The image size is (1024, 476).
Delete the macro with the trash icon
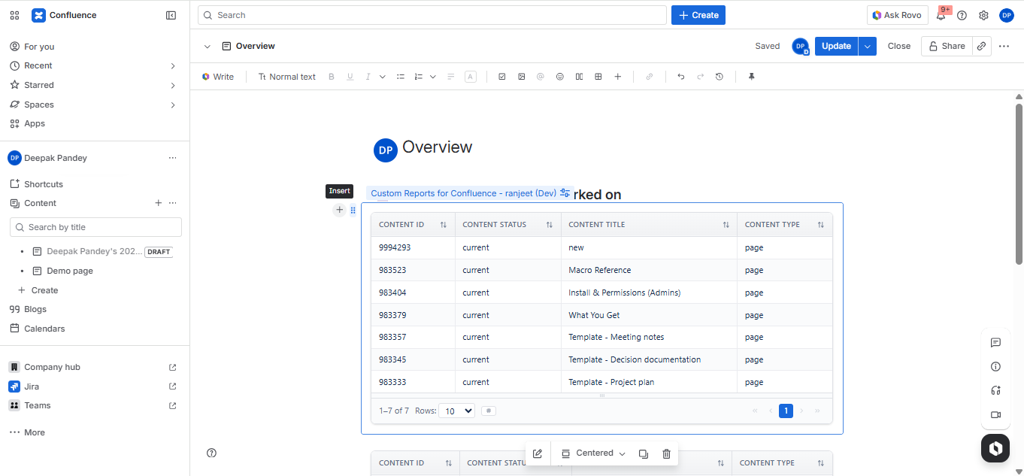666,453
